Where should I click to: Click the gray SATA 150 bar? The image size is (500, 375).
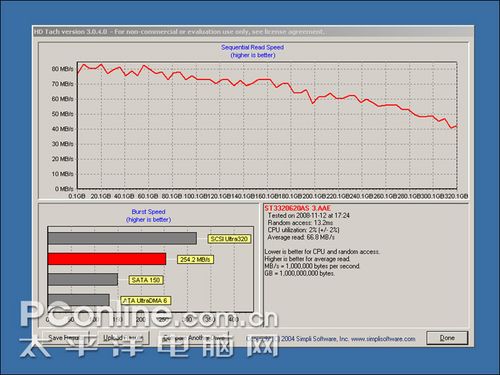83,280
